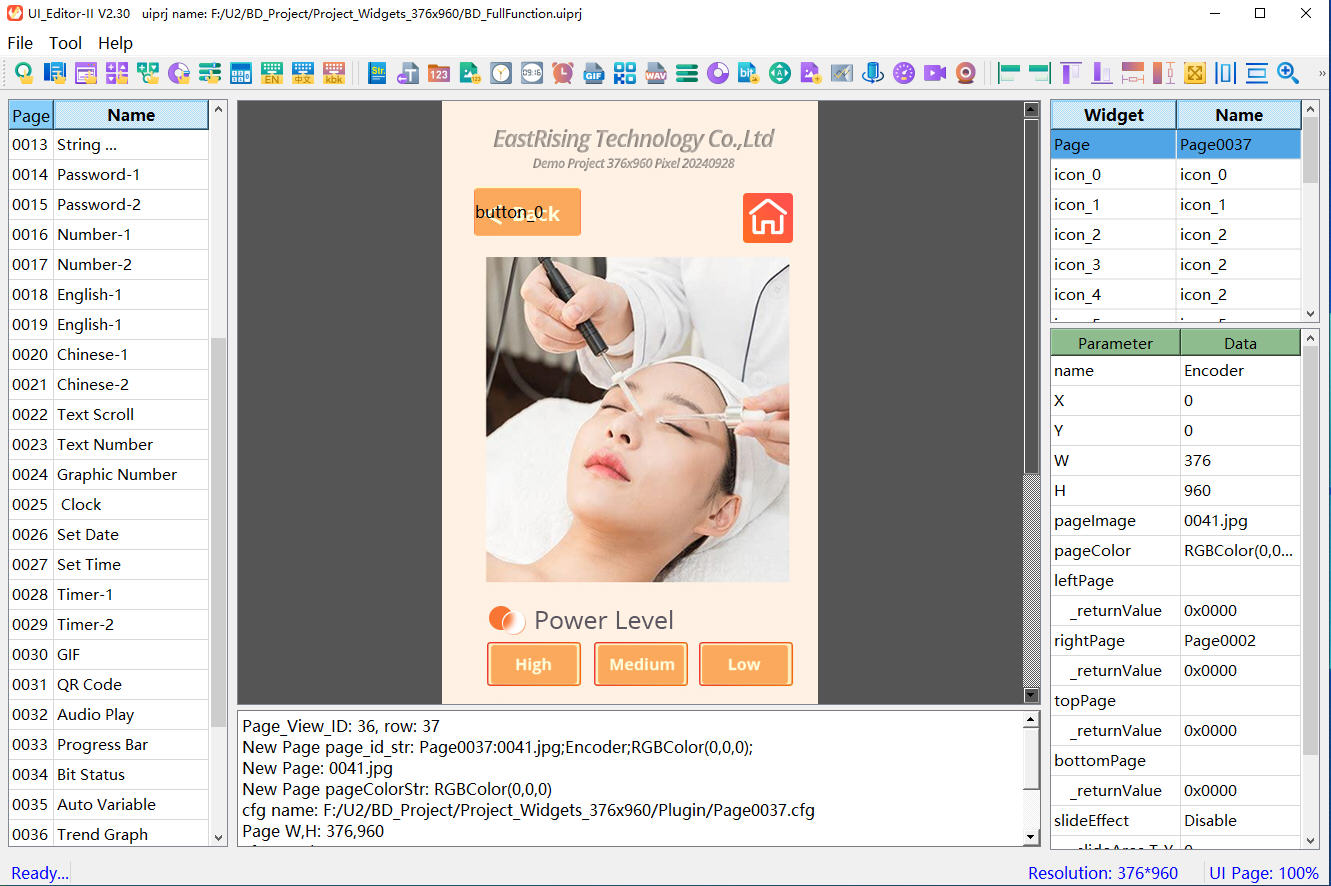Select page 0030 GIF in page list
This screenshot has height=886, width=1331.
109,654
